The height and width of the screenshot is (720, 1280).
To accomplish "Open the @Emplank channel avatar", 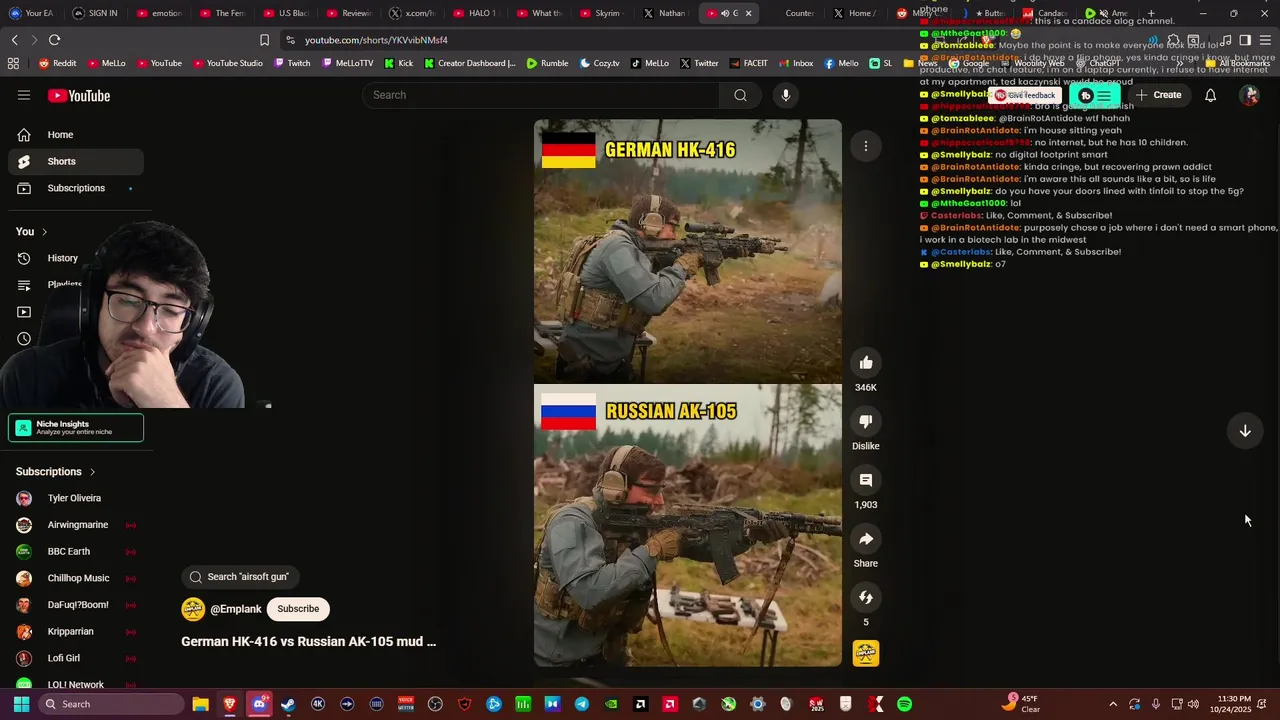I will 193,609.
